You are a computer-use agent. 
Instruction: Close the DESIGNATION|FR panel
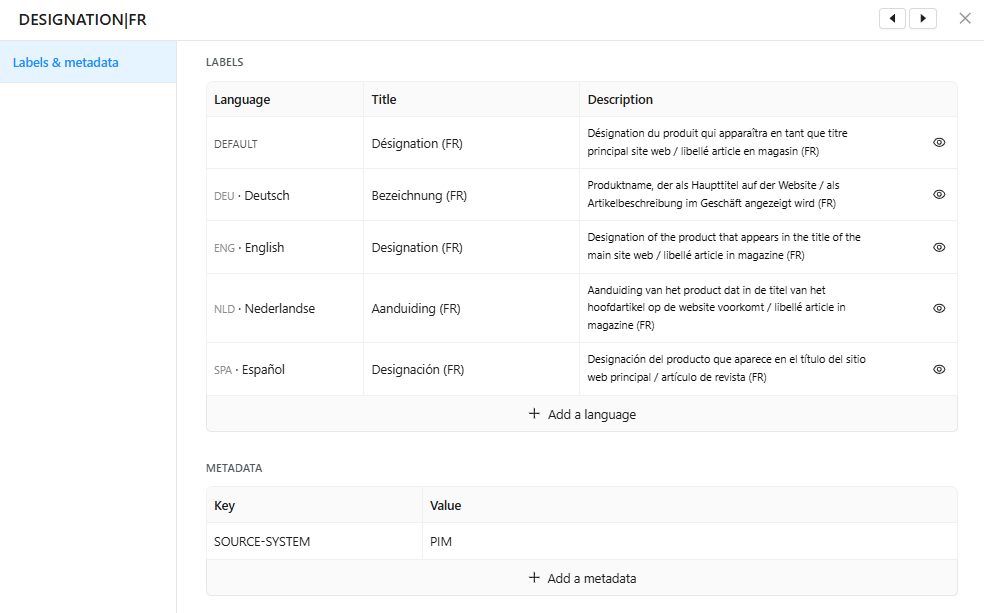(x=965, y=19)
